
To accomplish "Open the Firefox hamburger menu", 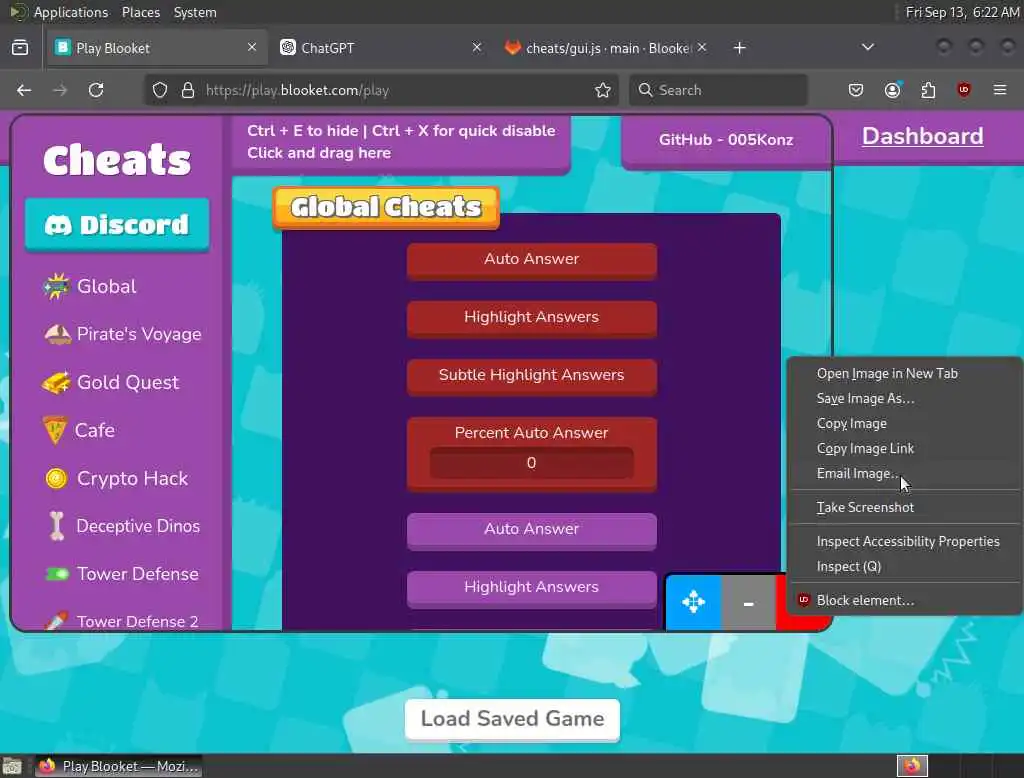I will click(1000, 89).
